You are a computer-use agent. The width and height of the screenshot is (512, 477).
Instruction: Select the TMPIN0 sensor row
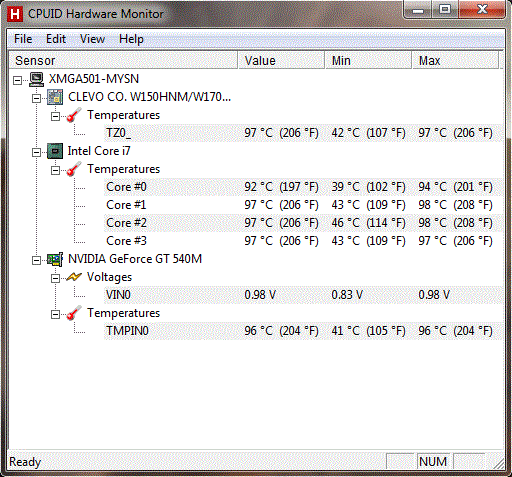pos(303,331)
